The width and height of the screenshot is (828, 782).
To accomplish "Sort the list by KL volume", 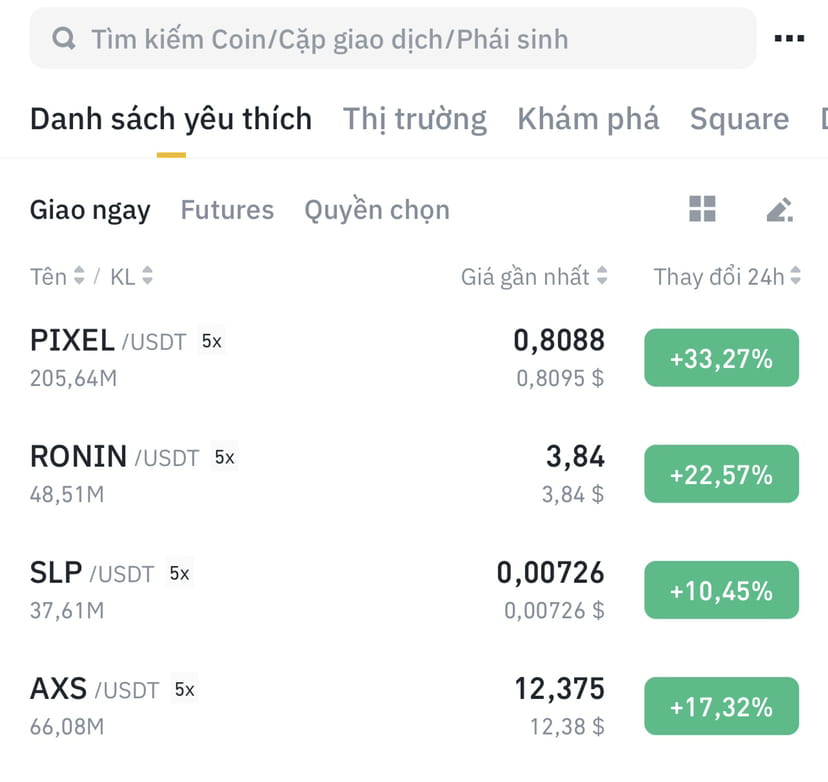I will point(124,277).
